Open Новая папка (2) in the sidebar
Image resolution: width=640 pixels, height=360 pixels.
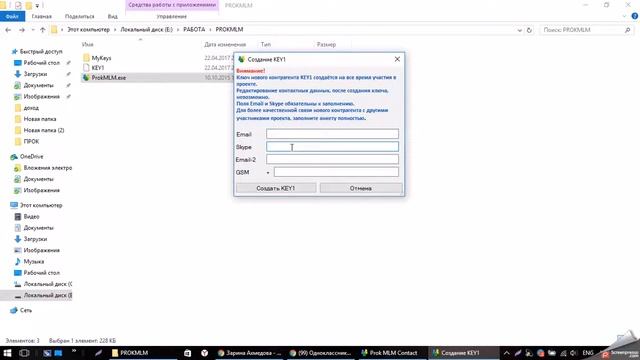click(x=44, y=130)
